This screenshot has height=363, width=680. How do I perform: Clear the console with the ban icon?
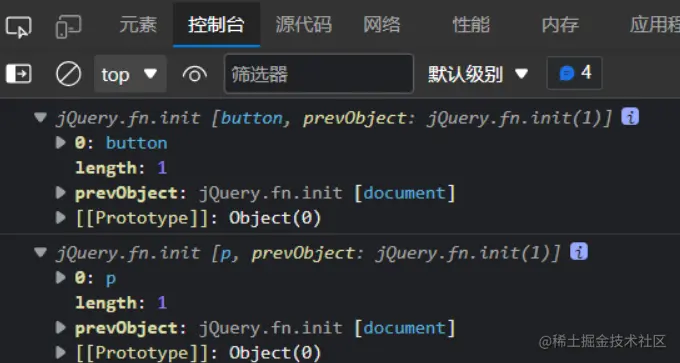(x=69, y=74)
